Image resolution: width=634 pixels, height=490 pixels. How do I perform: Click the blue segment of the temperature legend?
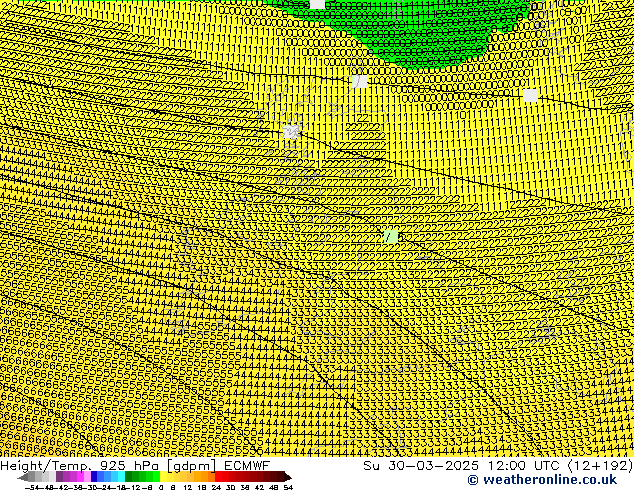coord(108,477)
